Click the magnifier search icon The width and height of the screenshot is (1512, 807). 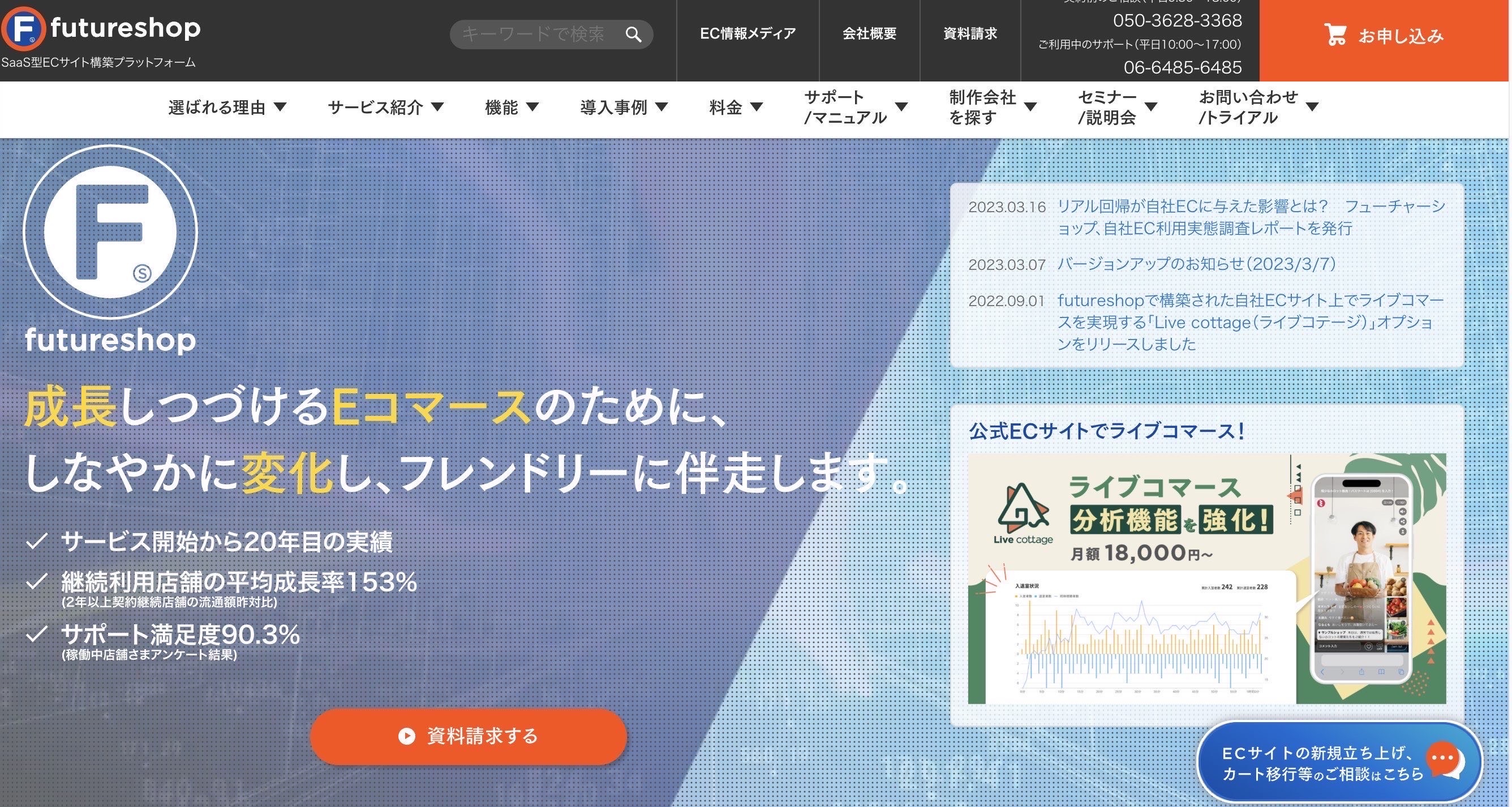633,35
